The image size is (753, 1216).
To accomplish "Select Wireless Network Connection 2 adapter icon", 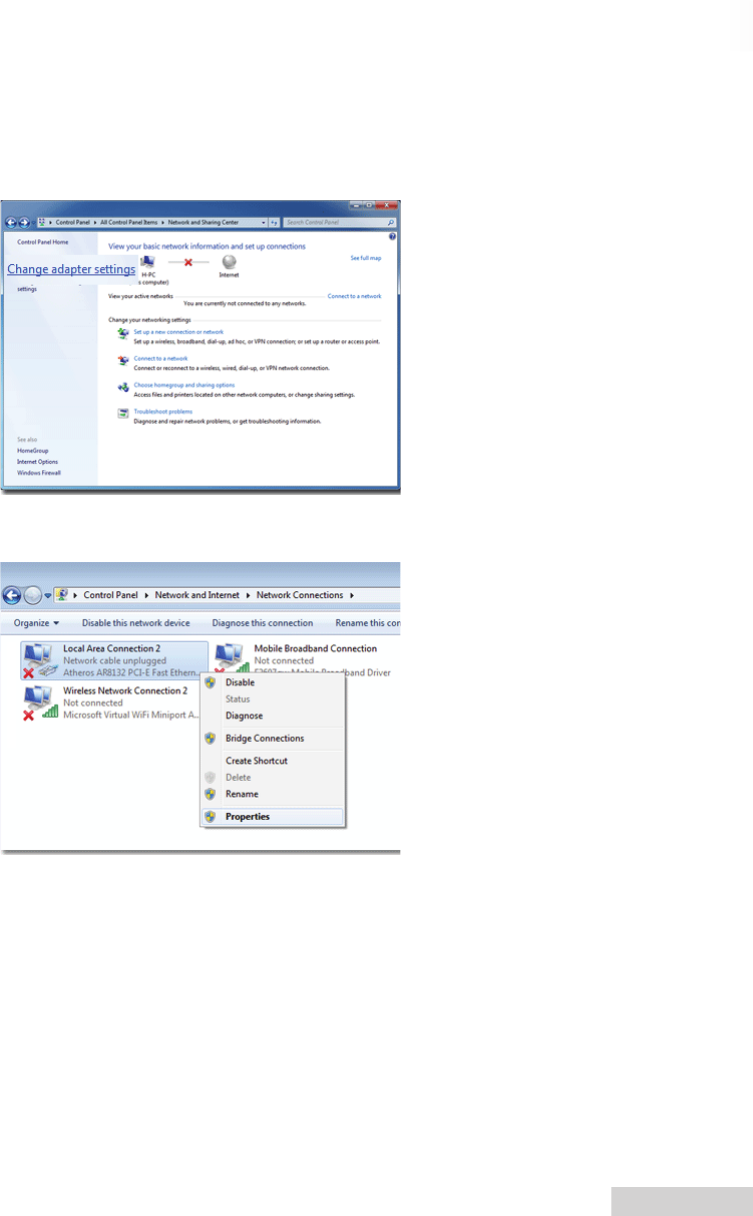I will [40, 703].
